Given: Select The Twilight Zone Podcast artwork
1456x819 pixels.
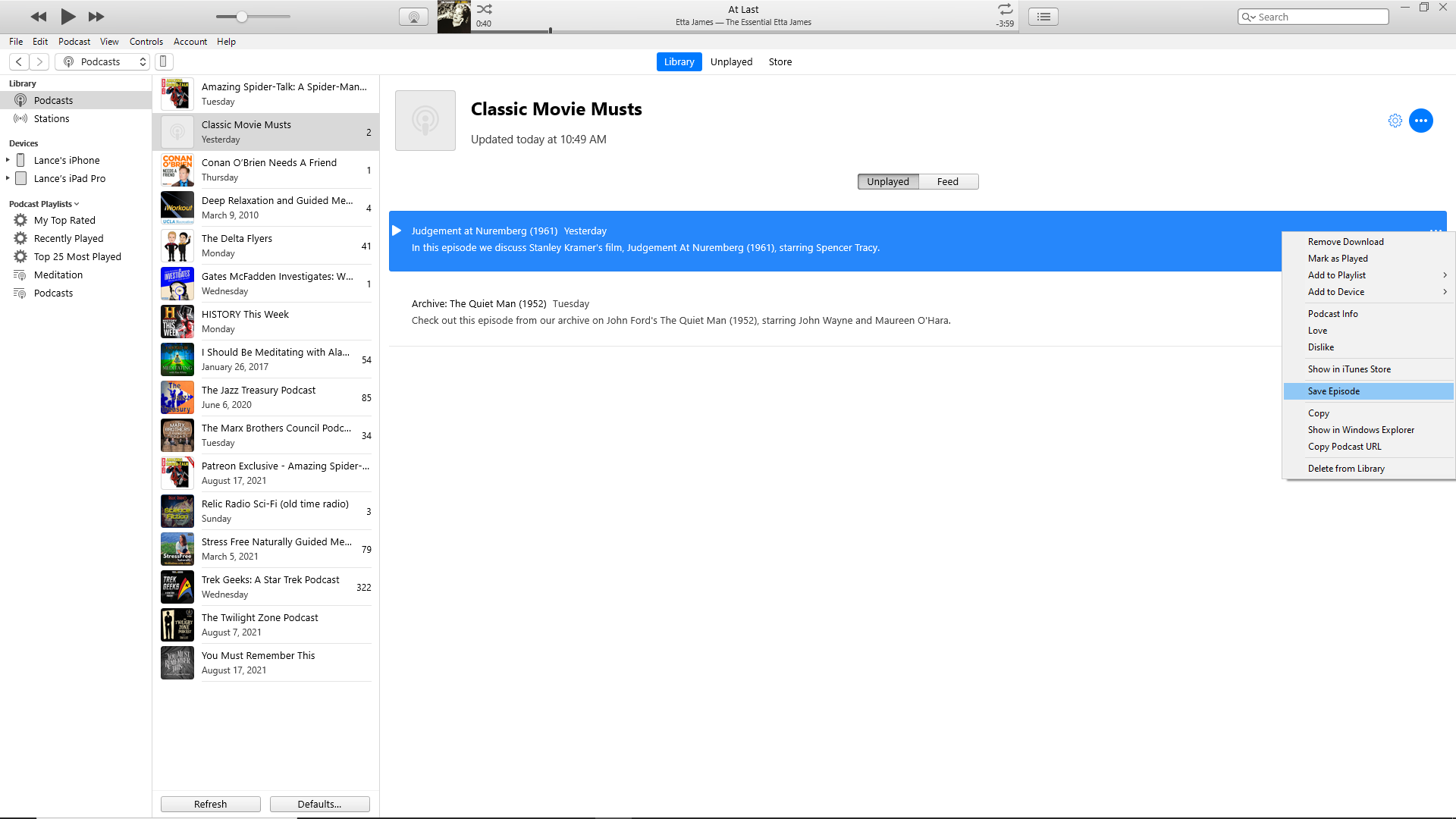Looking at the screenshot, I should 177,625.
